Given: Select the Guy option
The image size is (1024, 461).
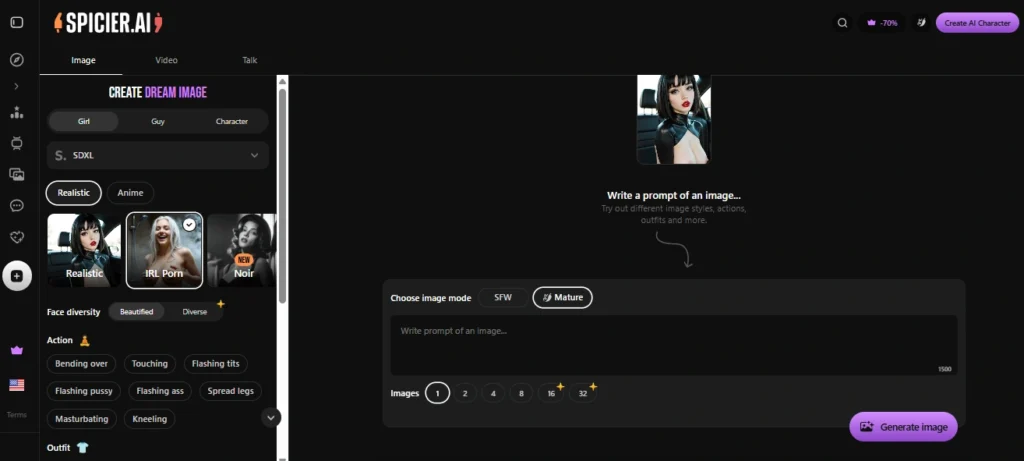Looking at the screenshot, I should pos(158,121).
